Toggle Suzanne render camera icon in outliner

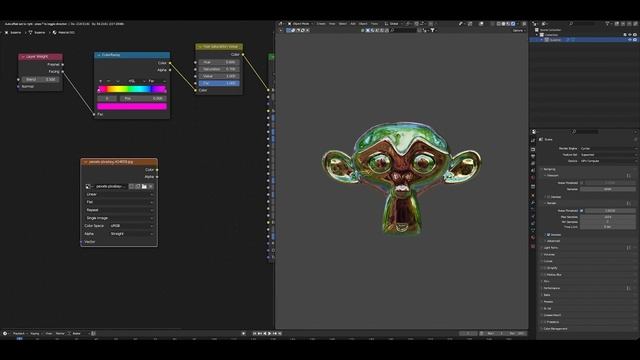coord(635,40)
